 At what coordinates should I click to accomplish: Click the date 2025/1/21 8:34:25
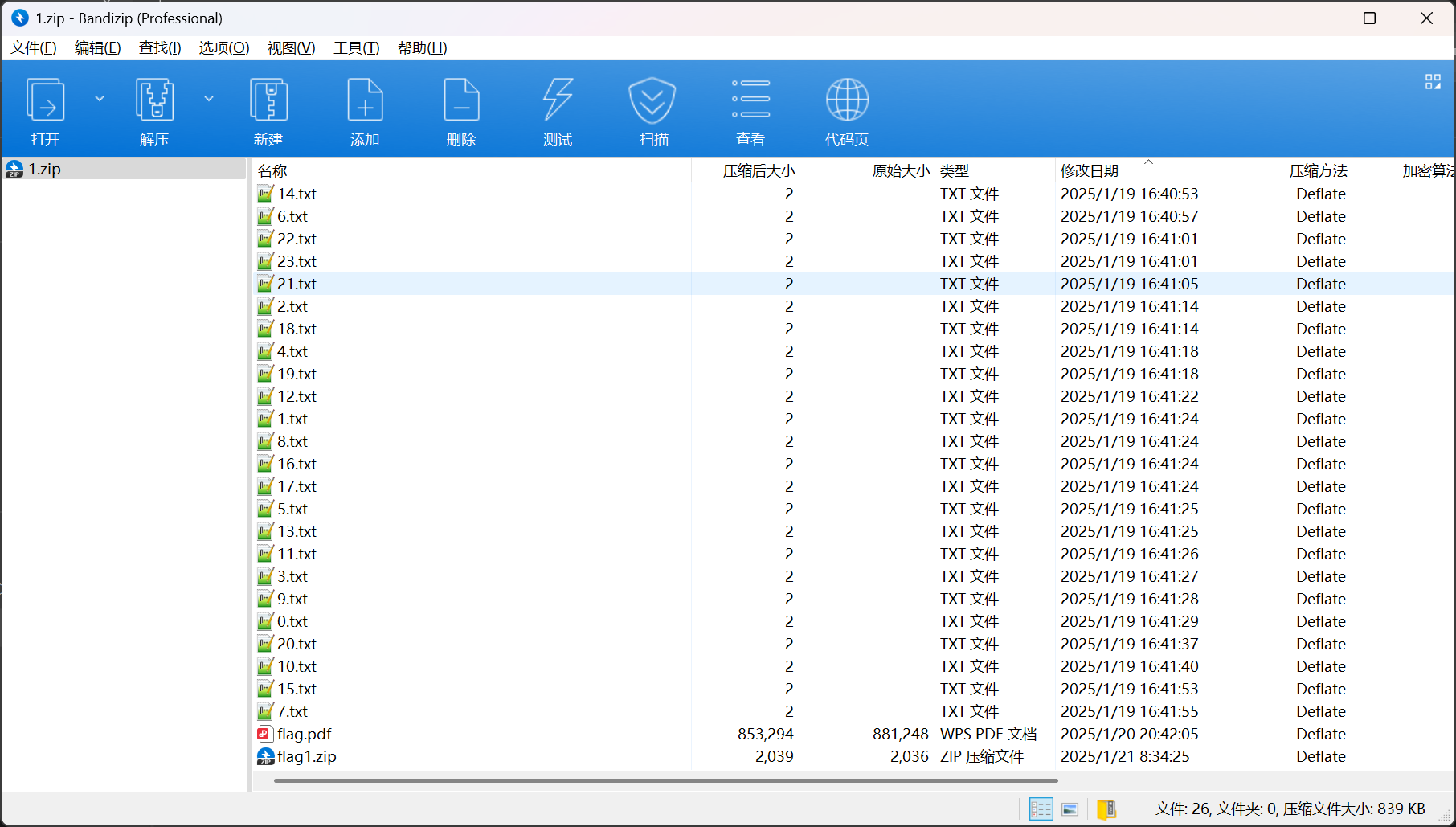[1125, 756]
